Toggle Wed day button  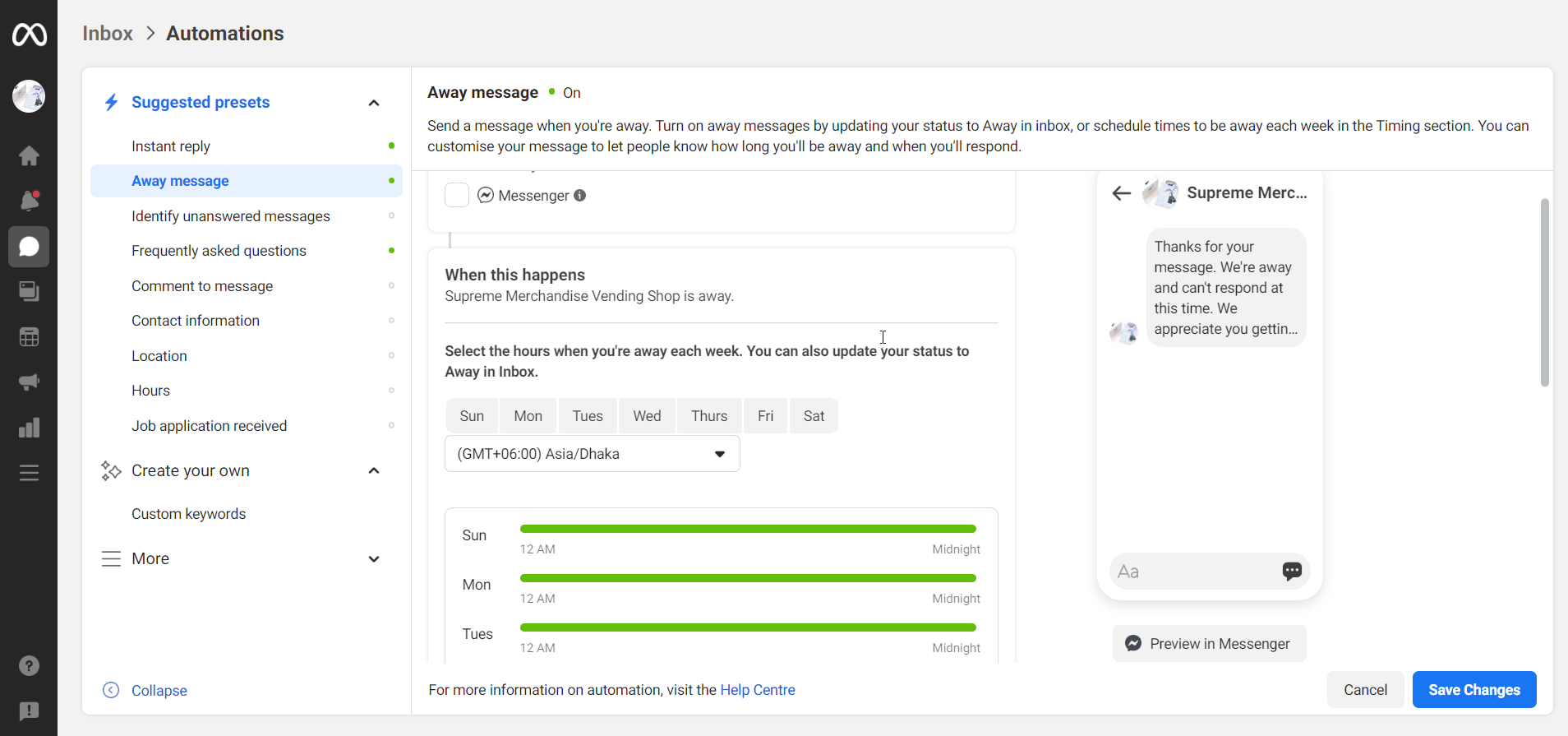pyautogui.click(x=647, y=416)
